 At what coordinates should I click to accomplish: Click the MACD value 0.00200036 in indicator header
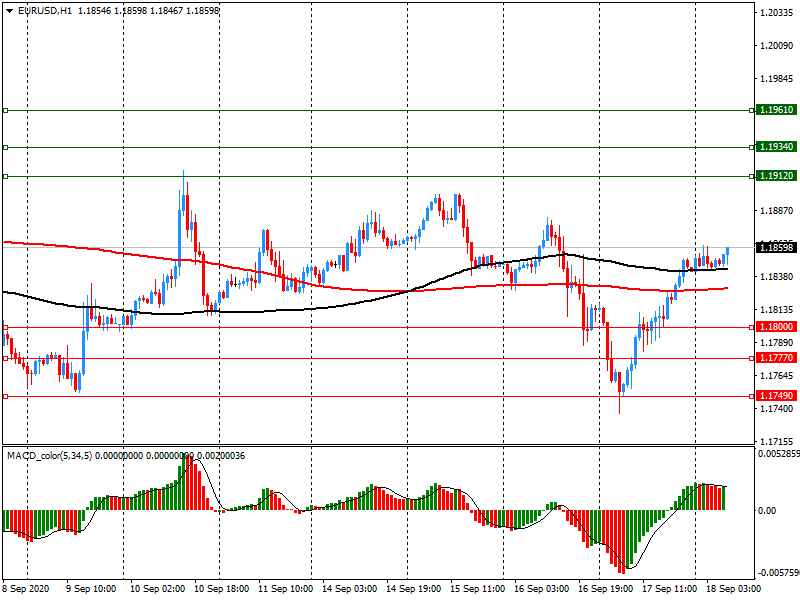(221, 456)
